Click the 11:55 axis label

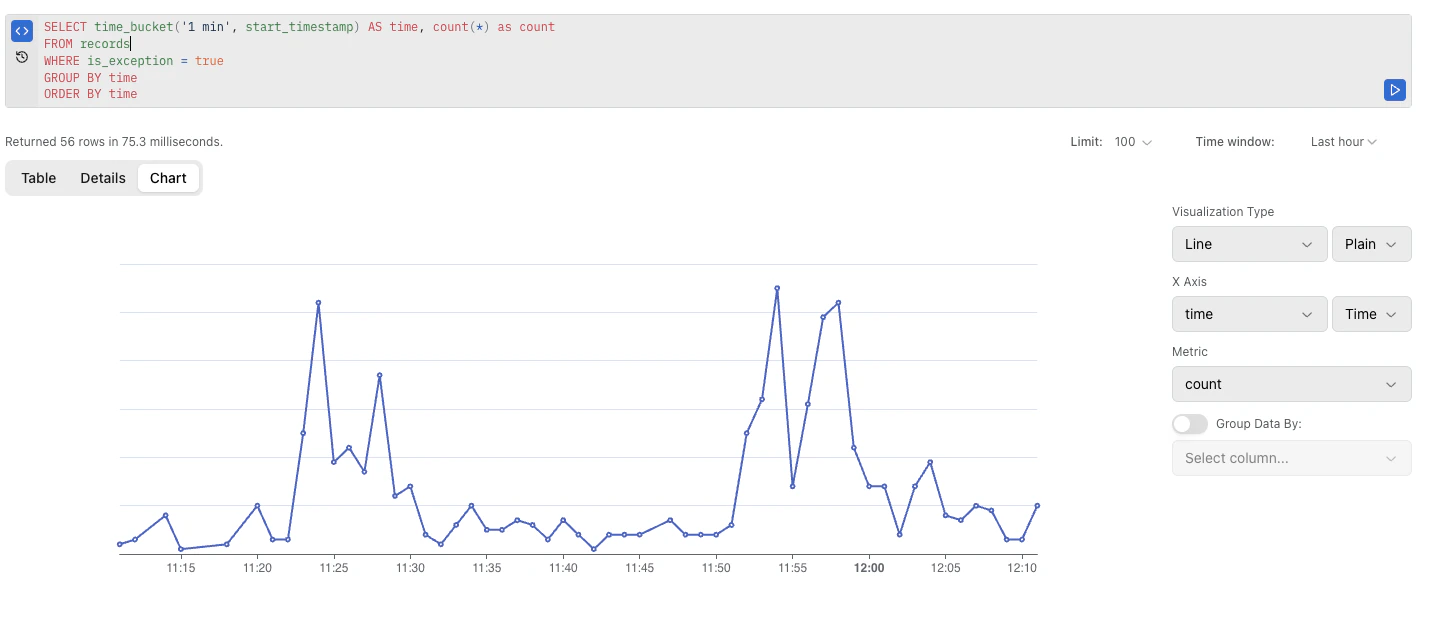792,568
